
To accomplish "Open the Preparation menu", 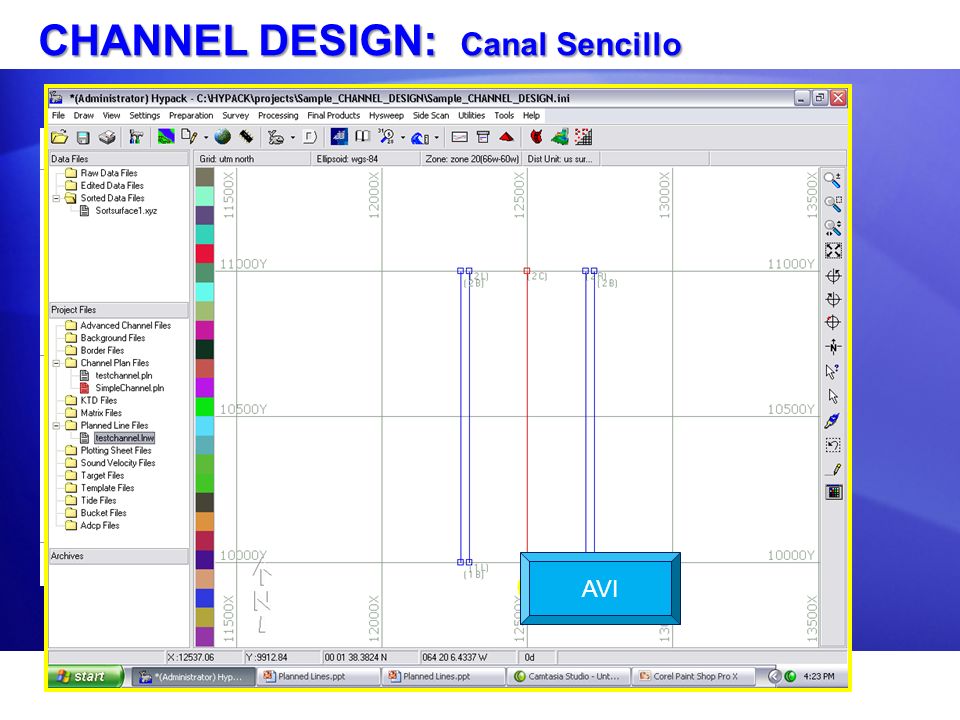I will coord(191,115).
